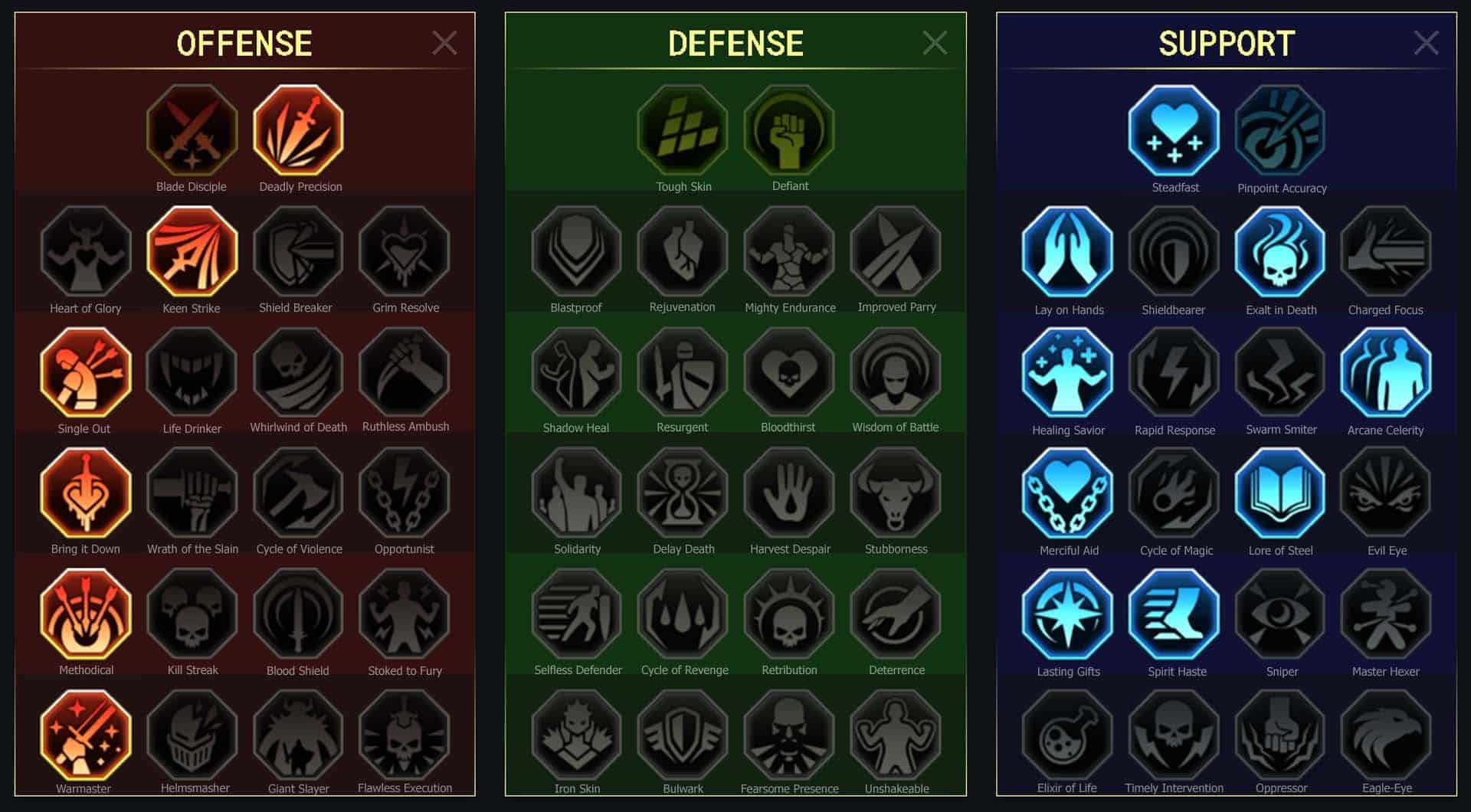The height and width of the screenshot is (812, 1471).
Task: Select the Lay on Hands mastery
Action: pyautogui.click(x=1067, y=251)
